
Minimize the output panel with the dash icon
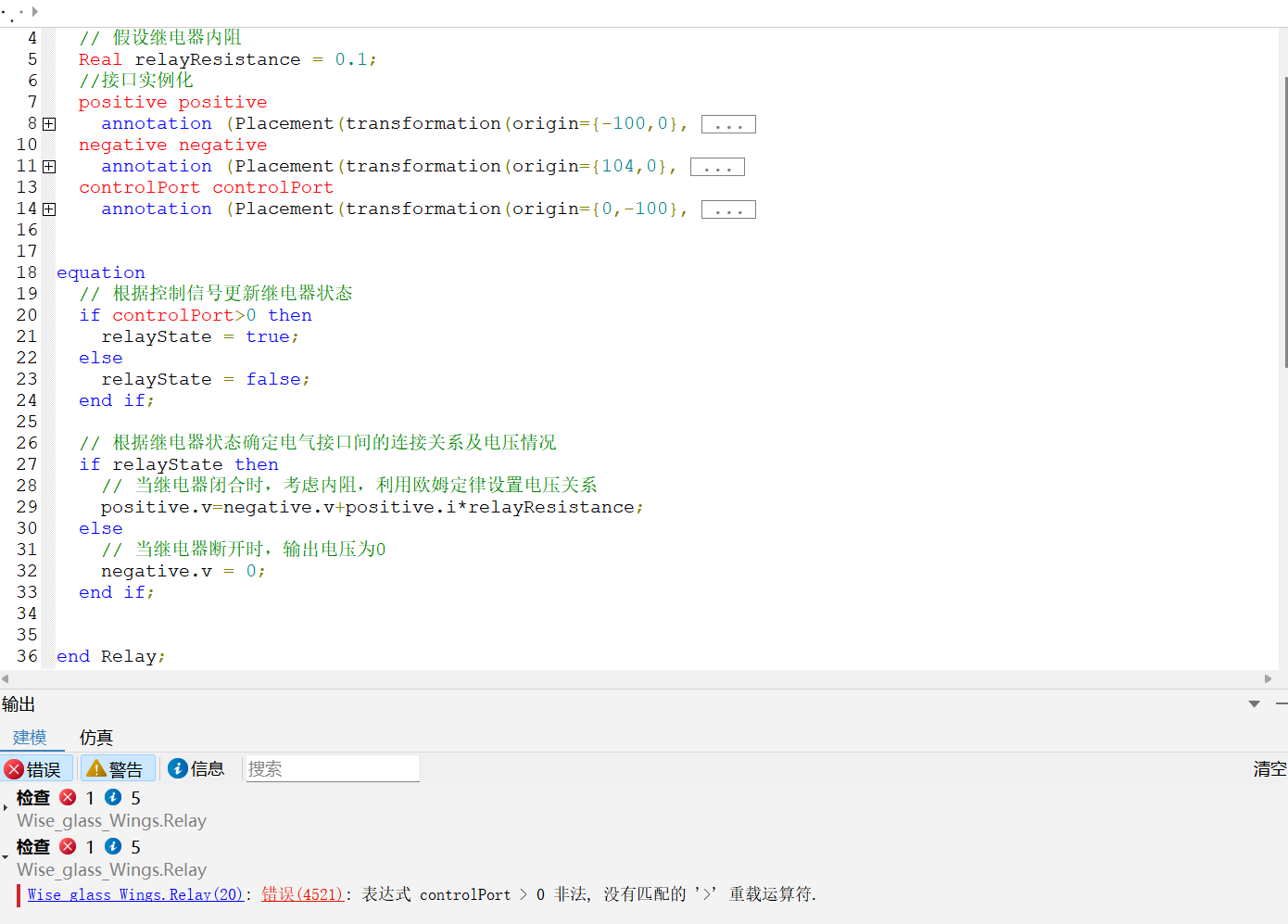tap(1282, 704)
